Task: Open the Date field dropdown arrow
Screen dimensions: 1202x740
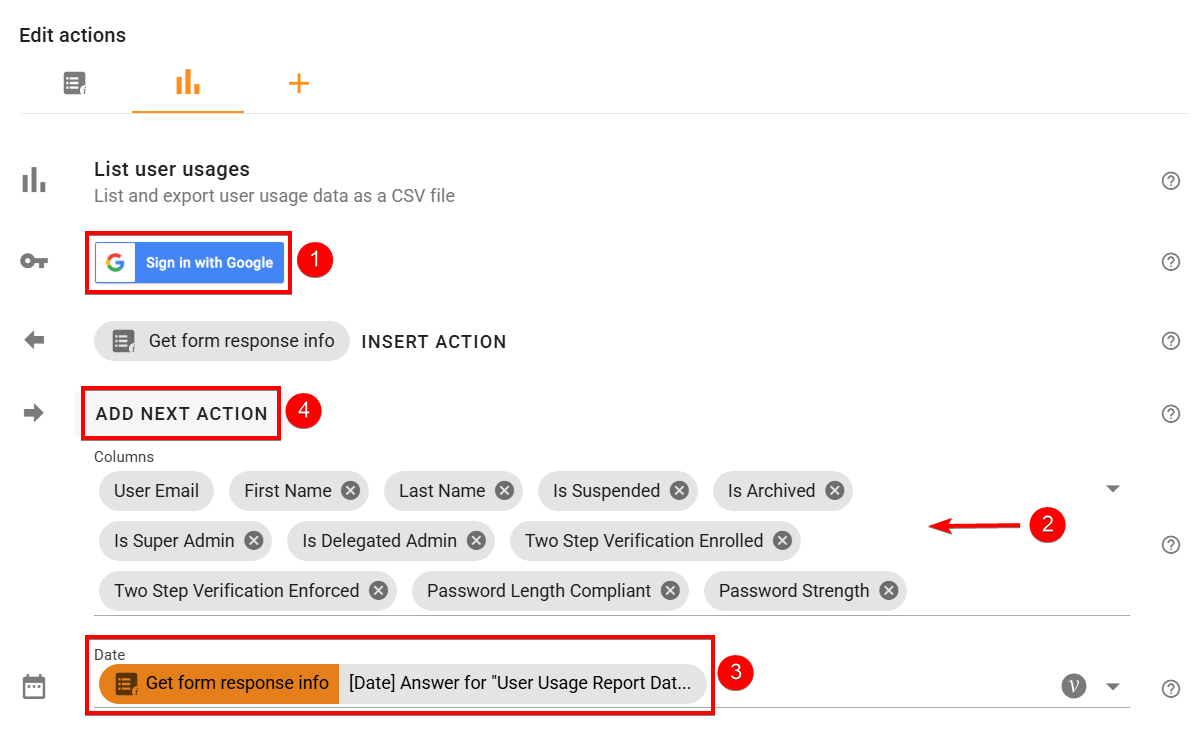Action: click(1113, 686)
